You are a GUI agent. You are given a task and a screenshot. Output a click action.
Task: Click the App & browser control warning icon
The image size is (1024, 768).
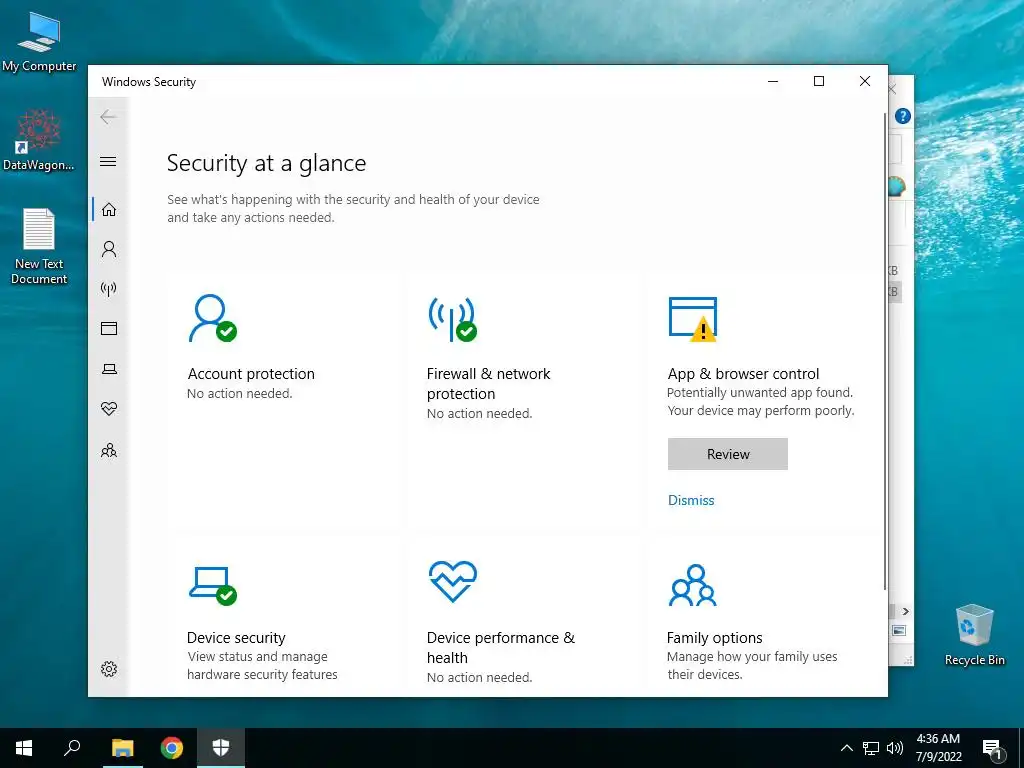(693, 319)
